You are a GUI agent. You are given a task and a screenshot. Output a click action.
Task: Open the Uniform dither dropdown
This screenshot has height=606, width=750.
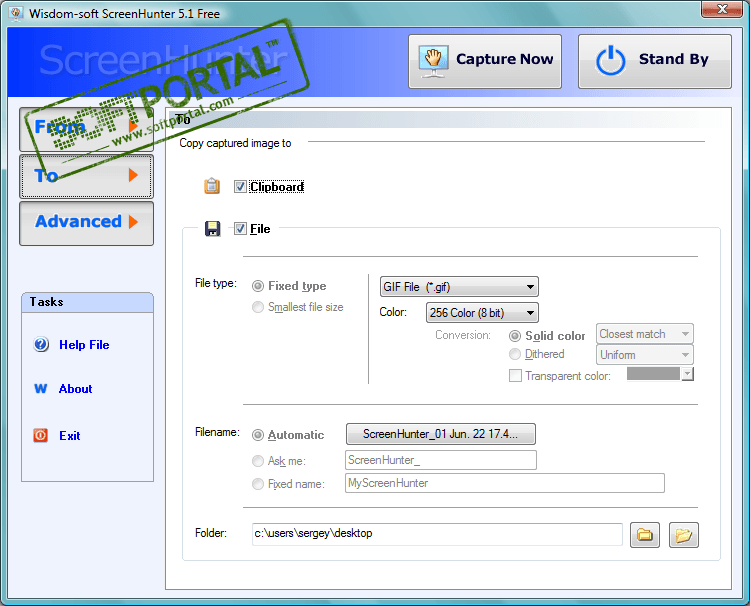[x=644, y=354]
